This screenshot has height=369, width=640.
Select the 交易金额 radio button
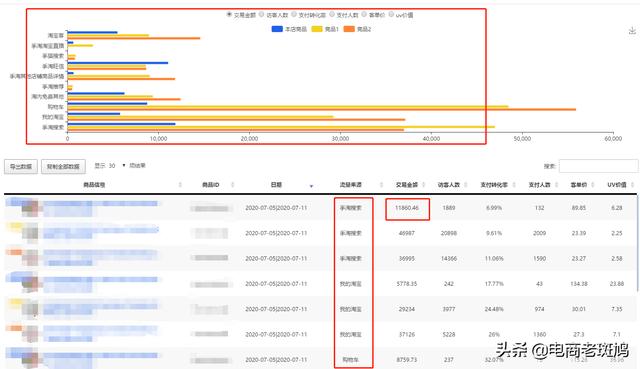tap(229, 14)
